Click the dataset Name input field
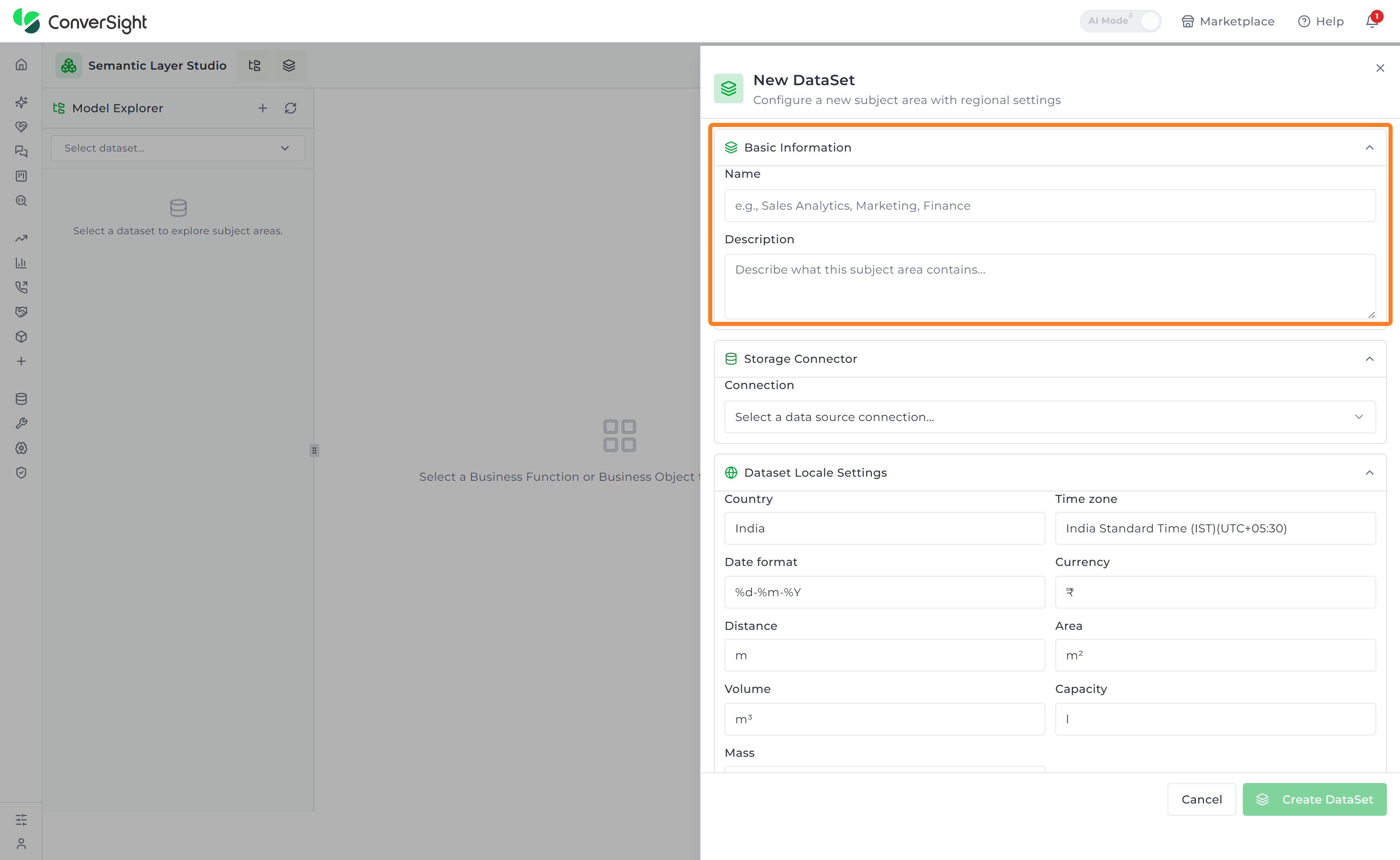The height and width of the screenshot is (860, 1400). pyautogui.click(x=1050, y=205)
